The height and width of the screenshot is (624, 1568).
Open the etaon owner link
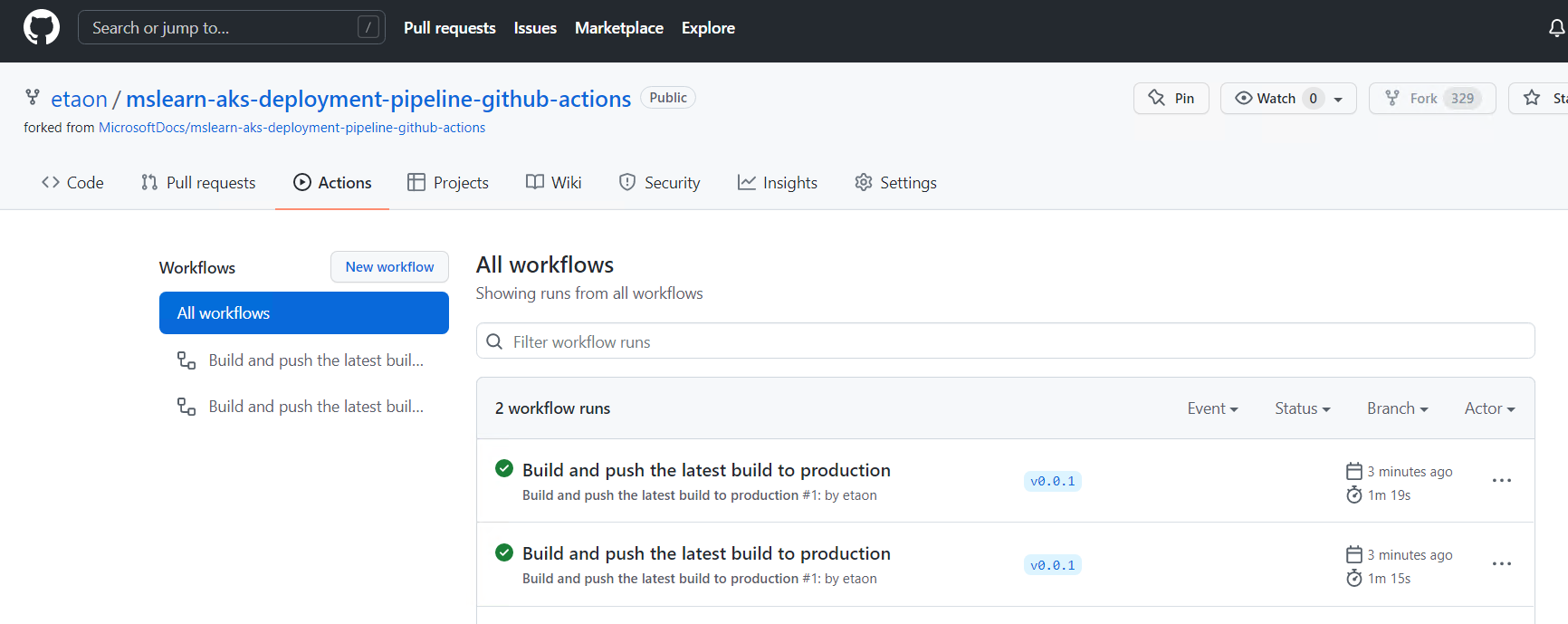pyautogui.click(x=79, y=99)
